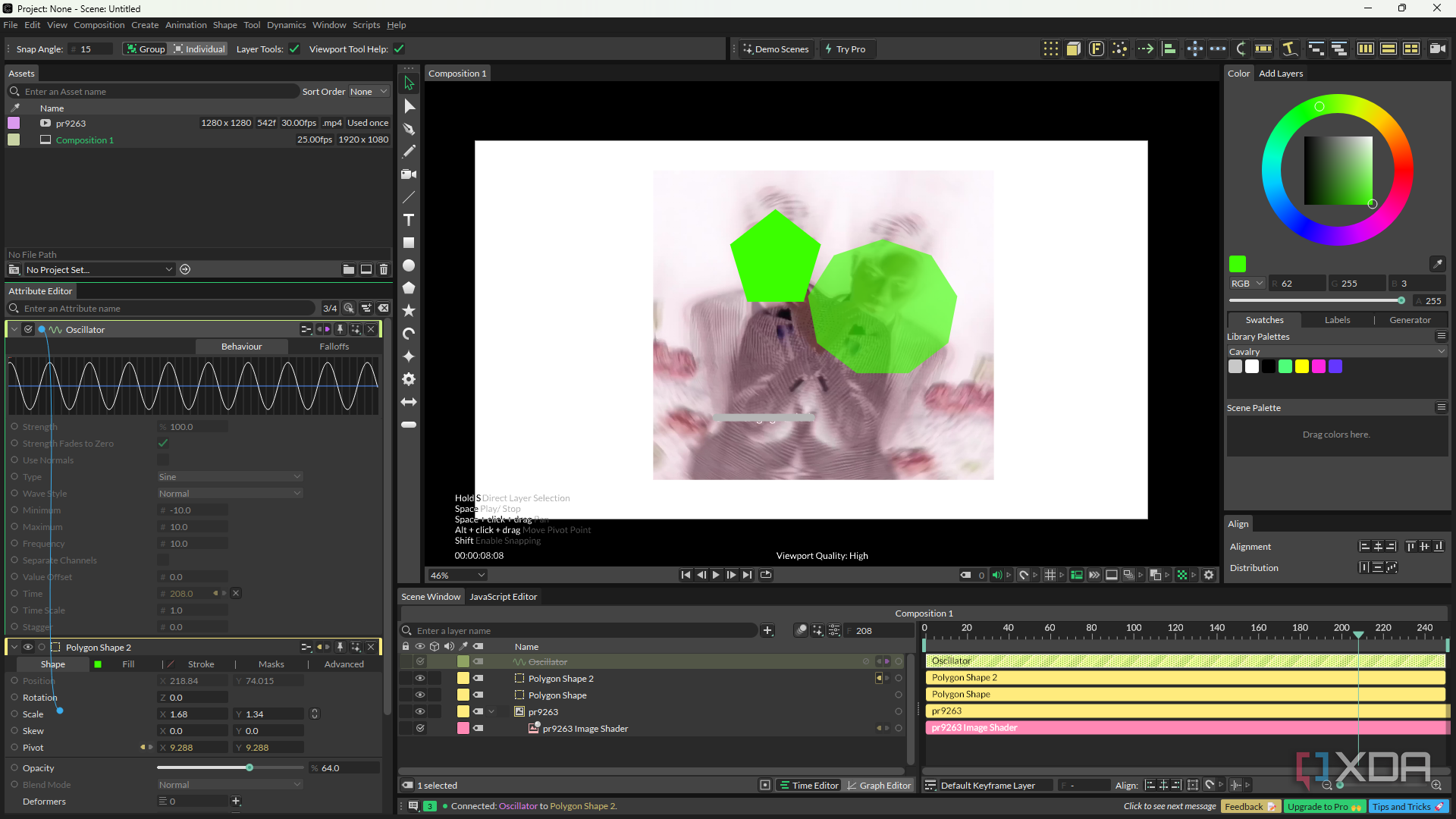Screen dimensions: 1456x819
Task: Click the Demo Scenes button
Action: tap(776, 49)
